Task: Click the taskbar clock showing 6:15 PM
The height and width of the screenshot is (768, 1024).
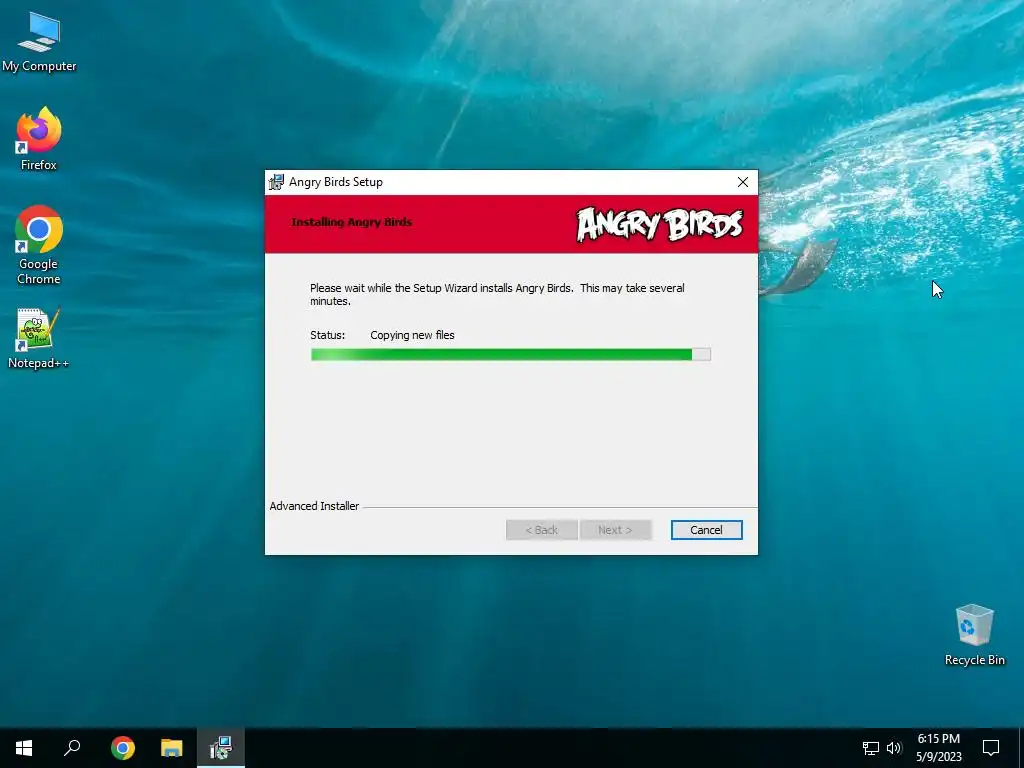Action: (938, 748)
